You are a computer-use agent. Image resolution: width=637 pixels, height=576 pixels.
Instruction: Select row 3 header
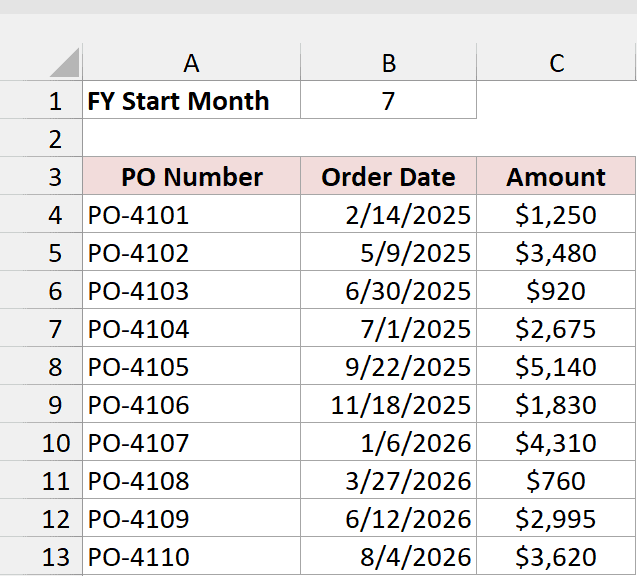41,176
